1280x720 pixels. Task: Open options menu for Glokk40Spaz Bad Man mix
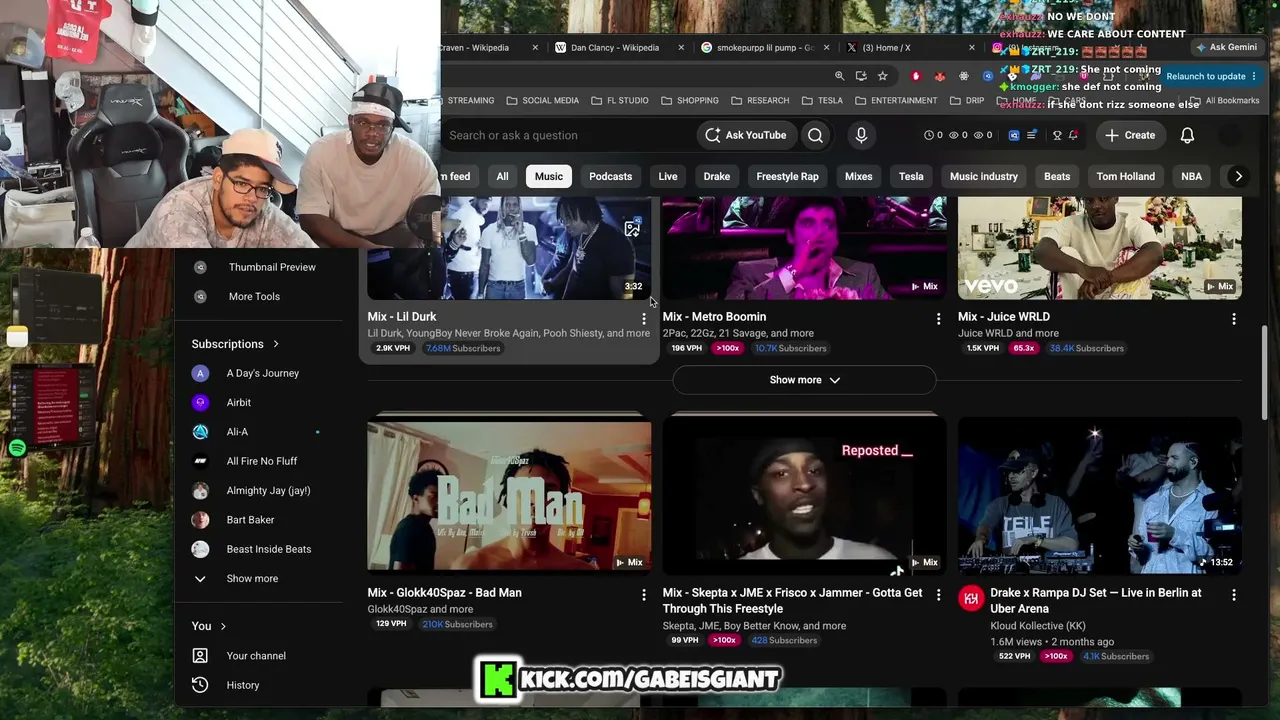pyautogui.click(x=643, y=594)
